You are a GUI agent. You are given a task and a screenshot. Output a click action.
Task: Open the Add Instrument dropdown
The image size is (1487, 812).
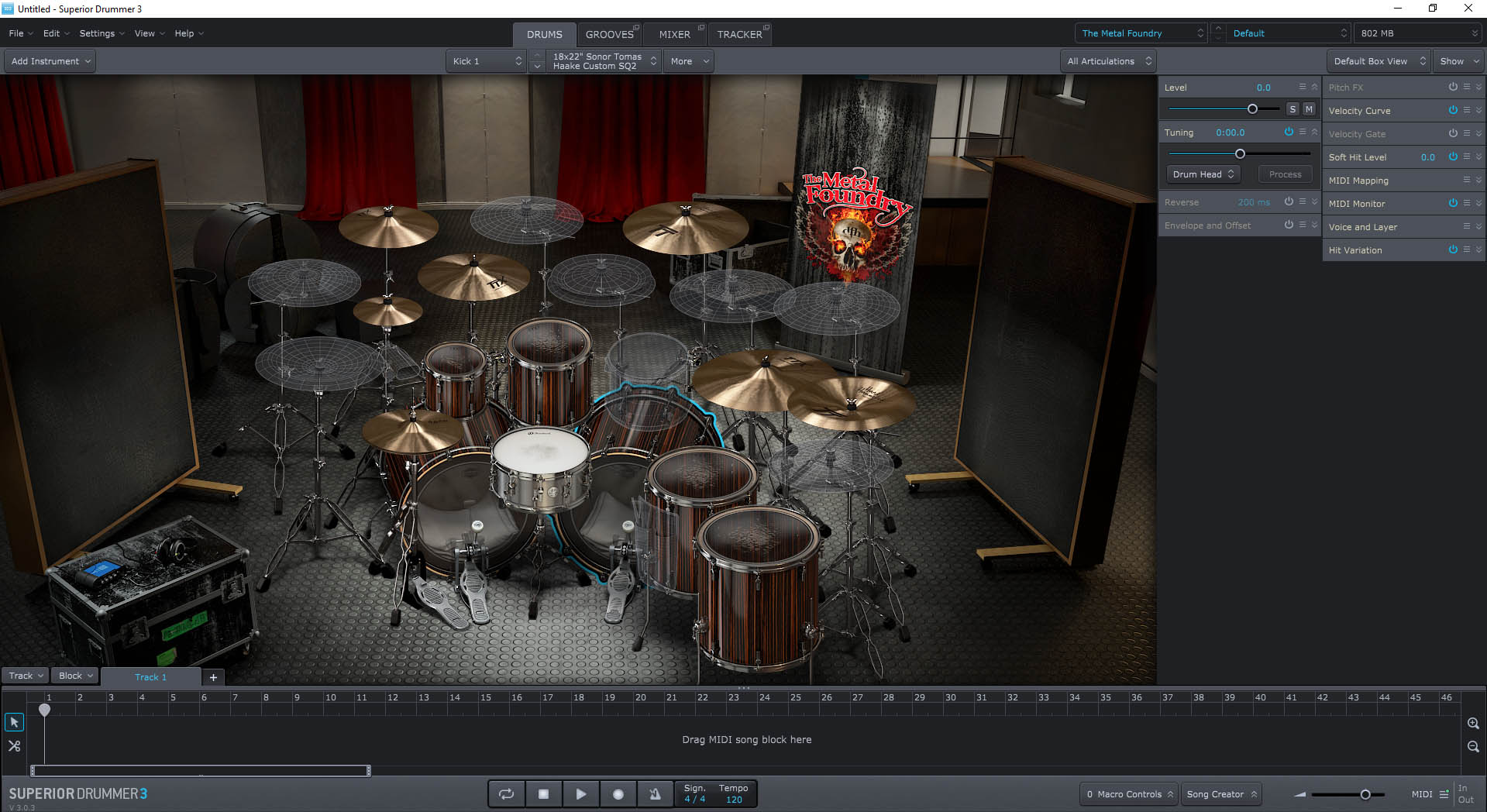[50, 61]
